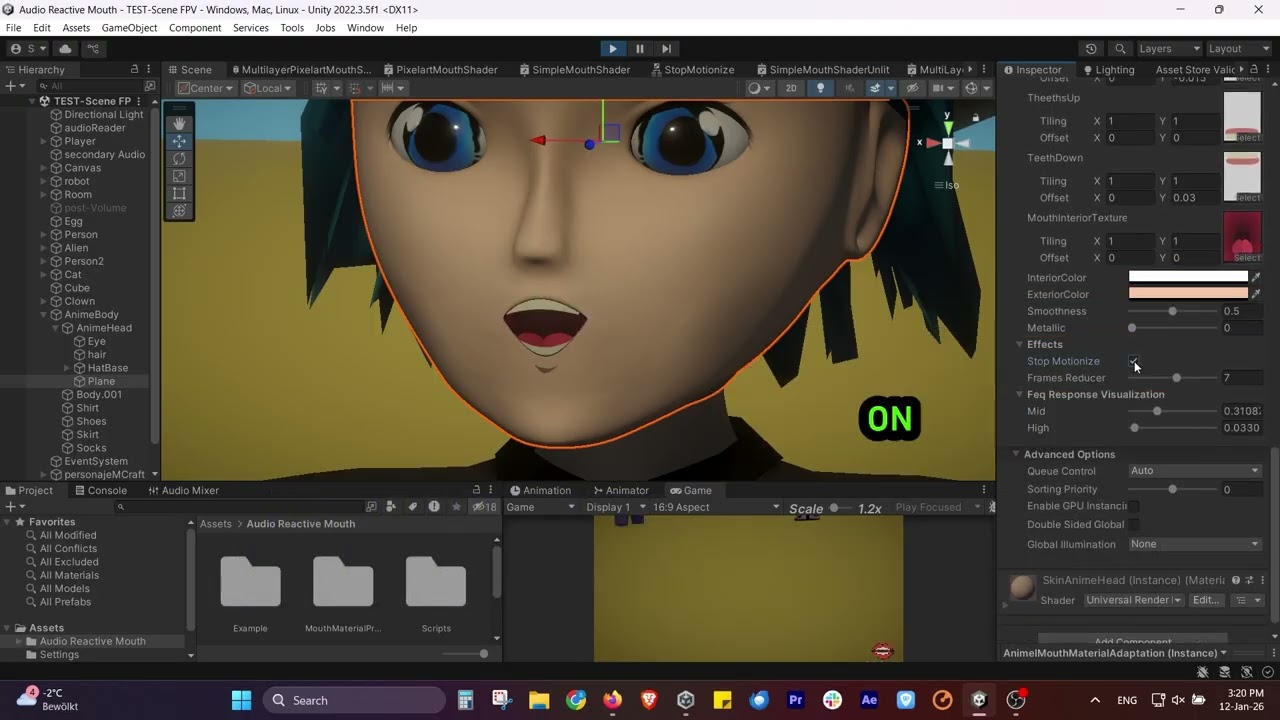Select the Scale tool in Scene
Image resolution: width=1280 pixels, height=720 pixels.
coord(179,176)
